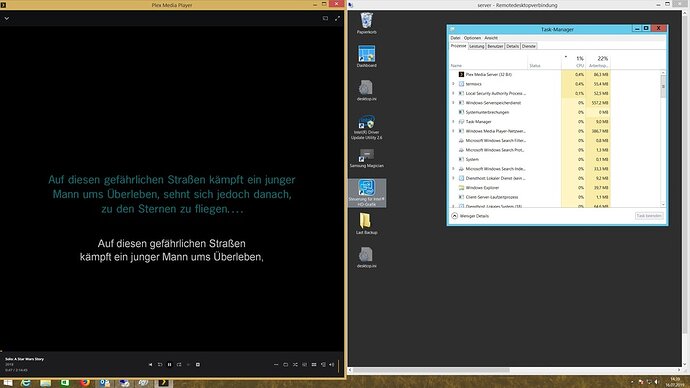
Task: Expand the Diensthost: Lokaler Dienst row
Action: point(453,178)
